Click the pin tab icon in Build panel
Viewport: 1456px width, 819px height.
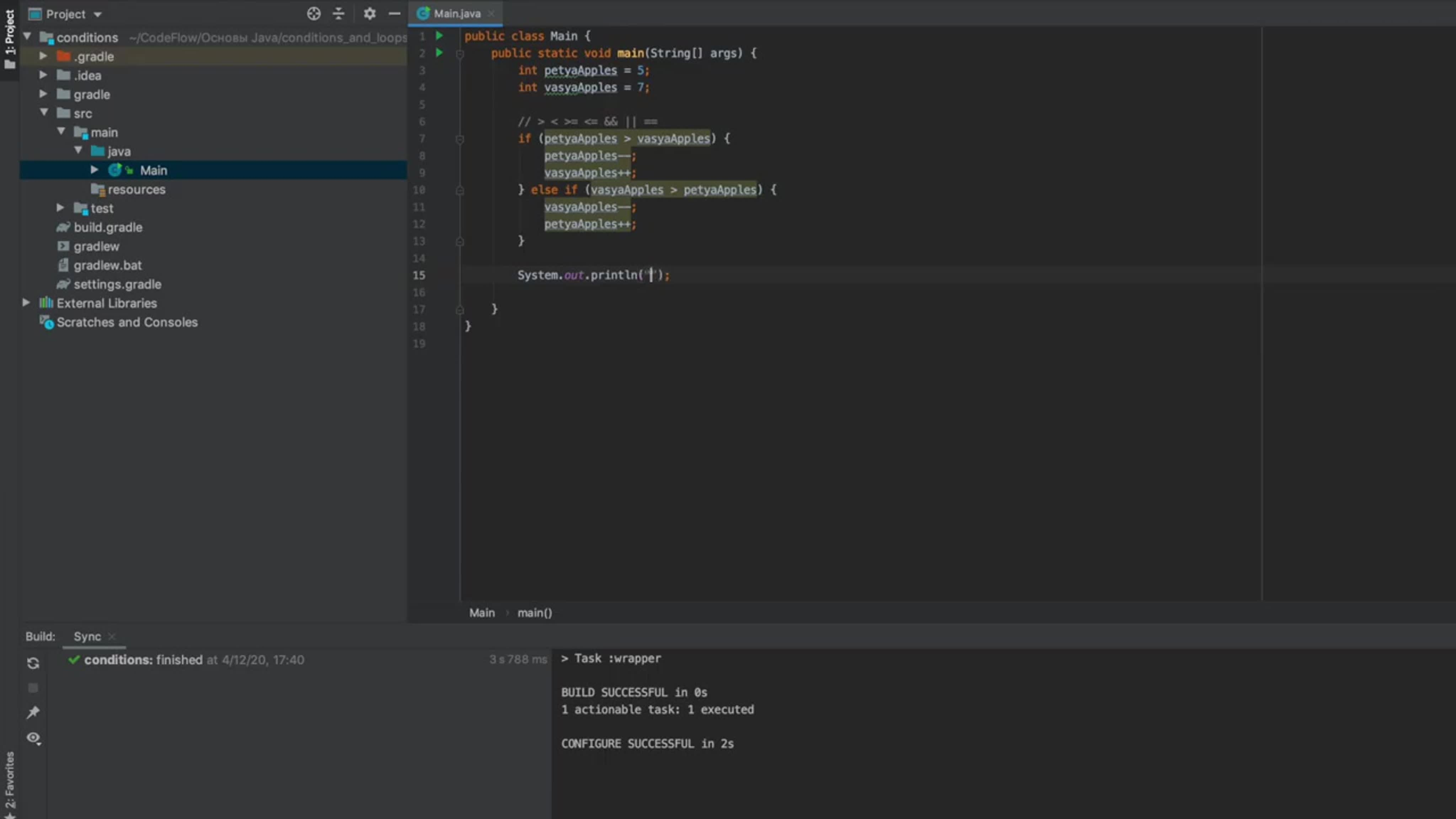pos(33,712)
